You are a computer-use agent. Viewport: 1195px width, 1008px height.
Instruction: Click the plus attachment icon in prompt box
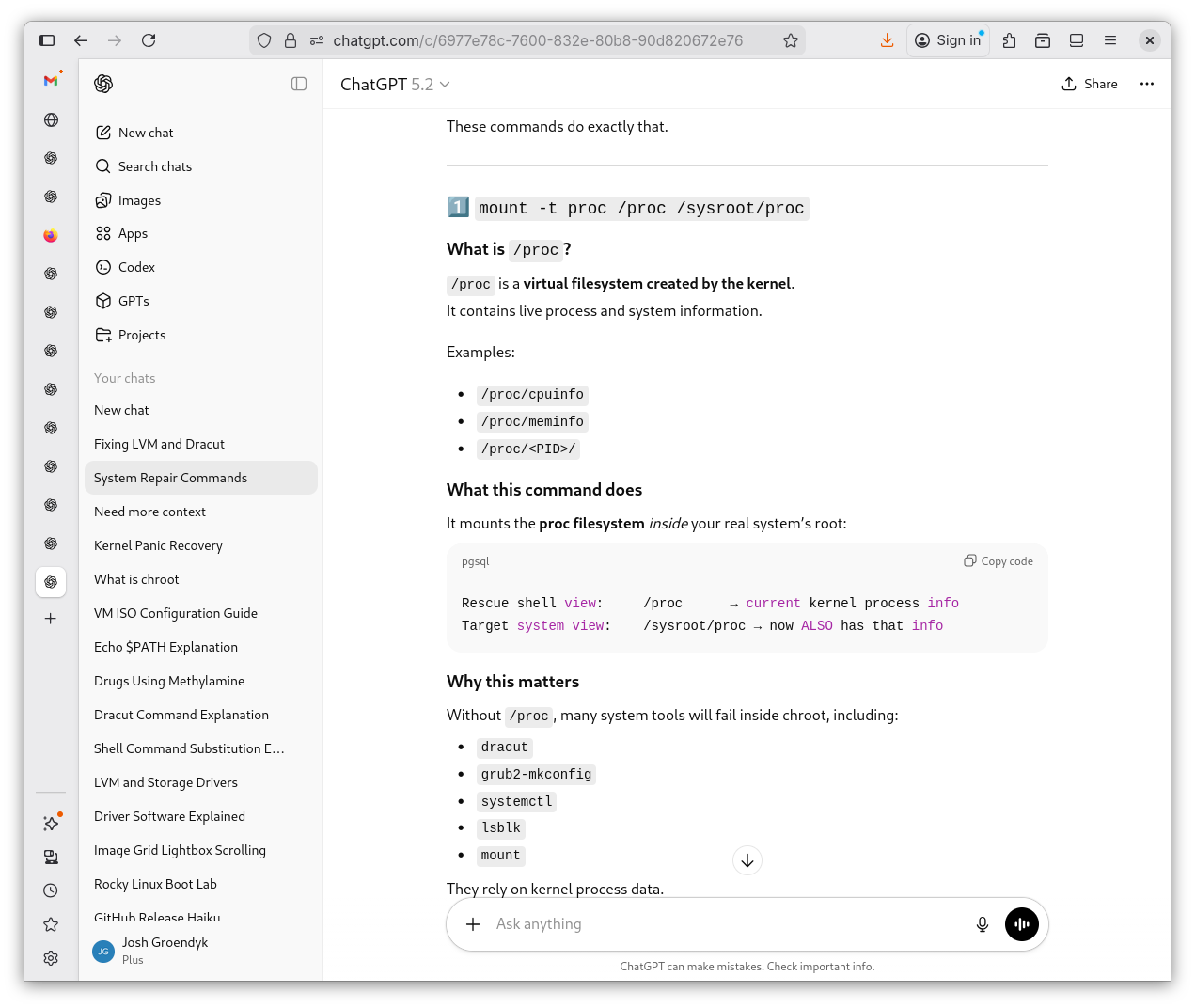point(473,924)
